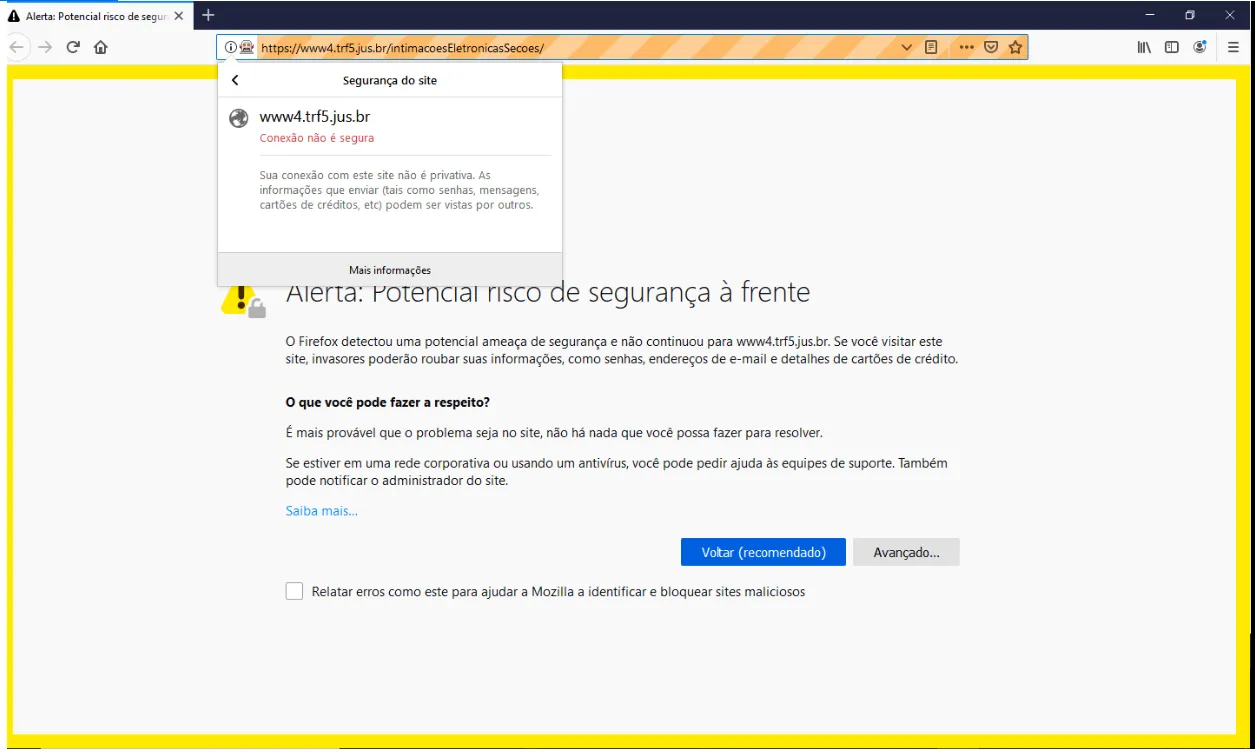Open the Firefox hamburger menu
The image size is (1255, 752).
pyautogui.click(x=1234, y=47)
